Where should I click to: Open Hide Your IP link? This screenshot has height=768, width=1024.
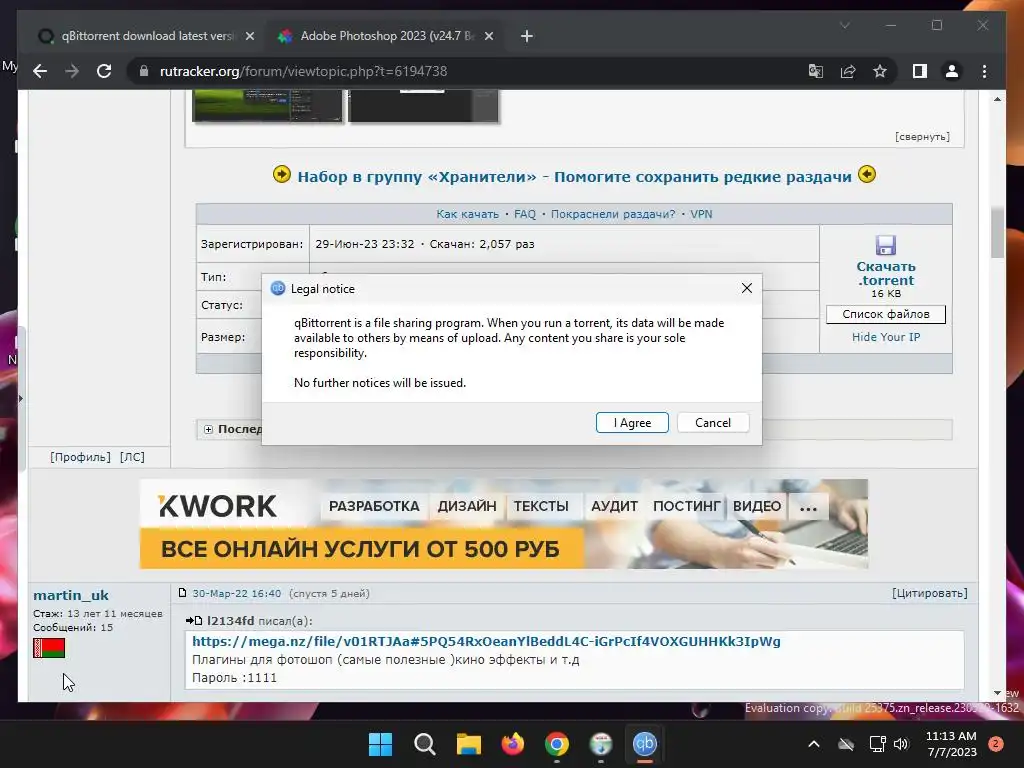[x=886, y=337]
